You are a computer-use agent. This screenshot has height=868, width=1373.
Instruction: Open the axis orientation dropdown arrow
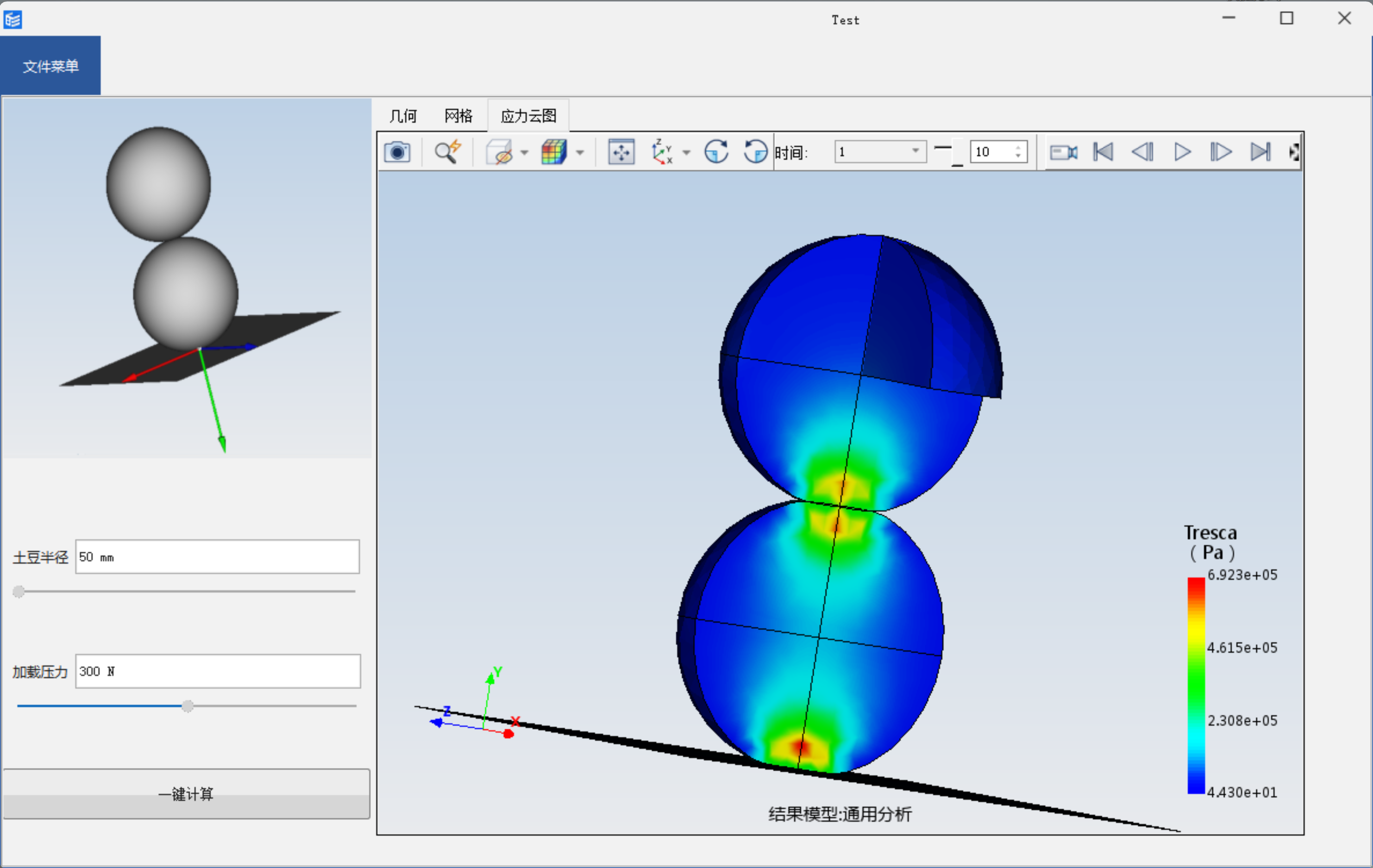point(686,153)
